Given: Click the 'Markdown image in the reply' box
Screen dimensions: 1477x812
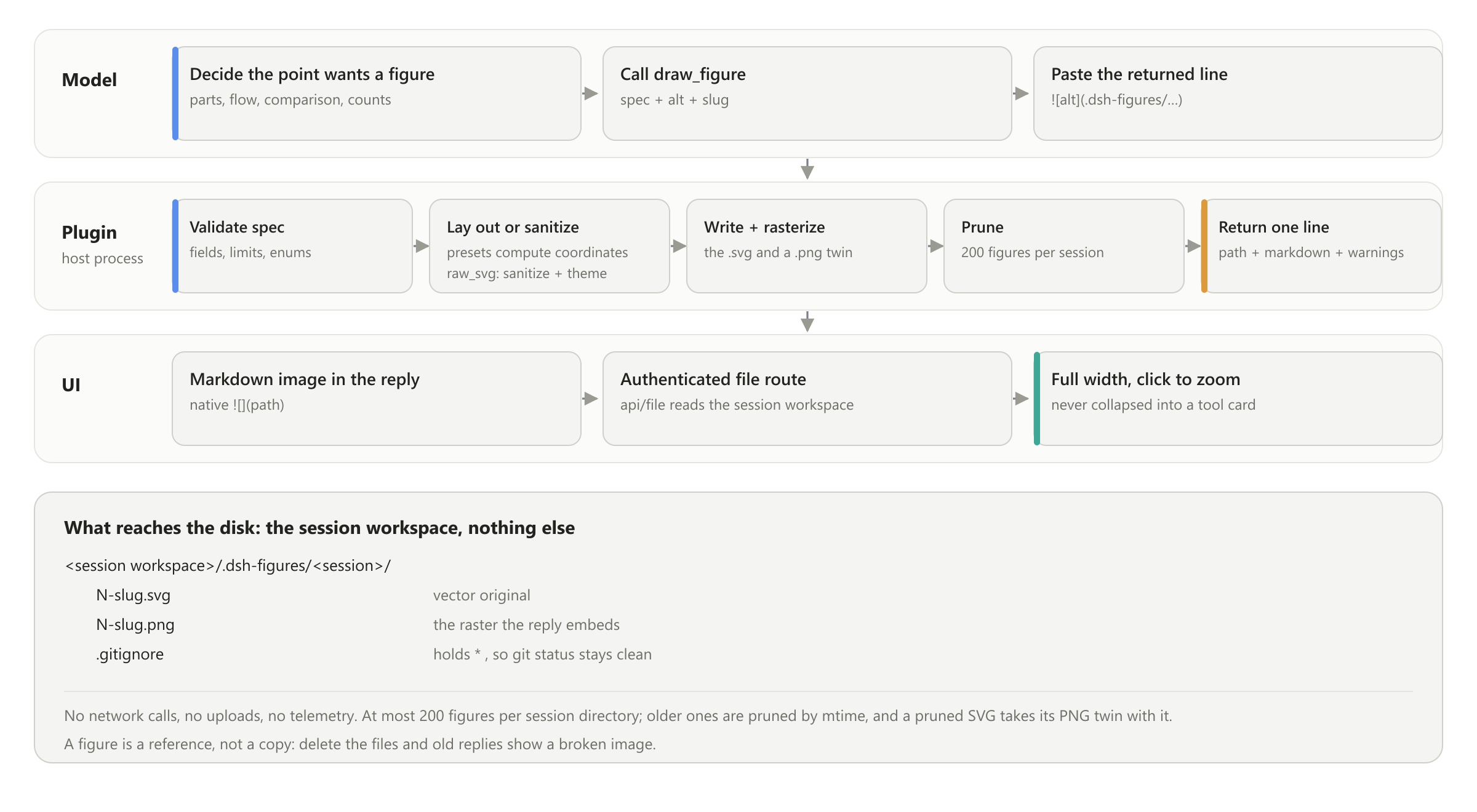Looking at the screenshot, I should (x=377, y=399).
